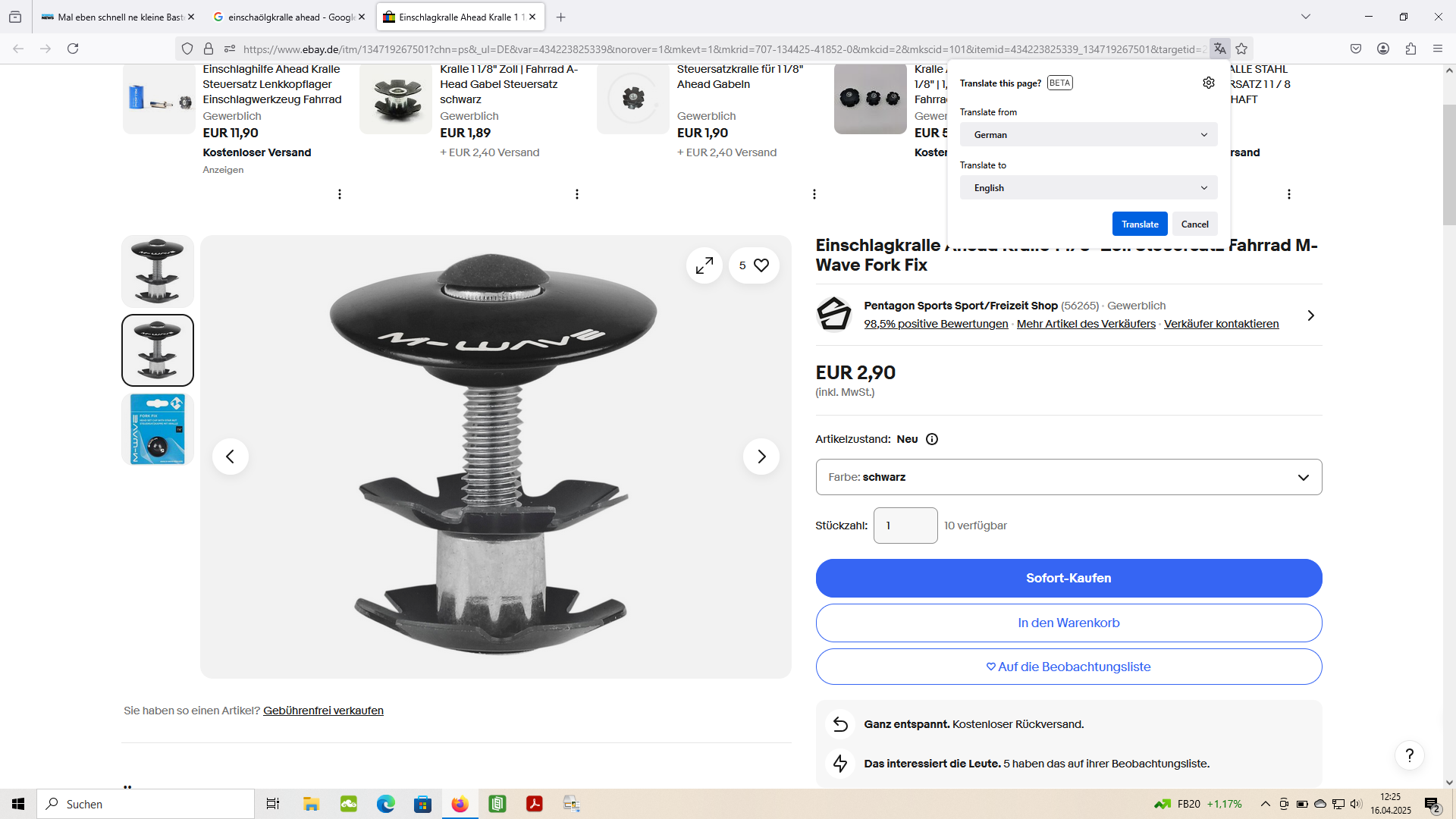1456x819 pixels.
Task: Add item to favorites with the heart icon
Action: click(761, 265)
